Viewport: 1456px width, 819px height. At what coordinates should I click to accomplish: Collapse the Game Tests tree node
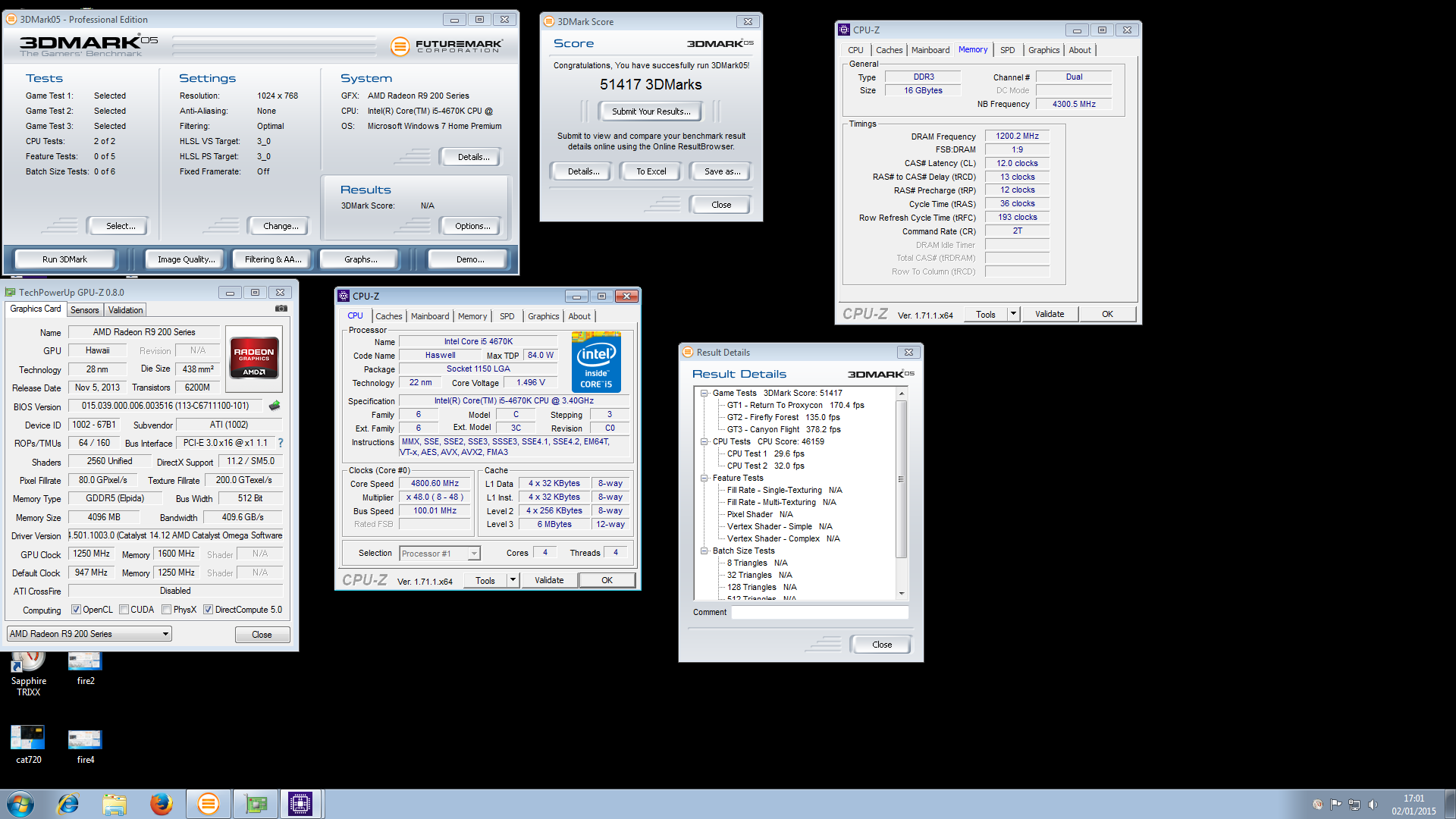tap(704, 393)
